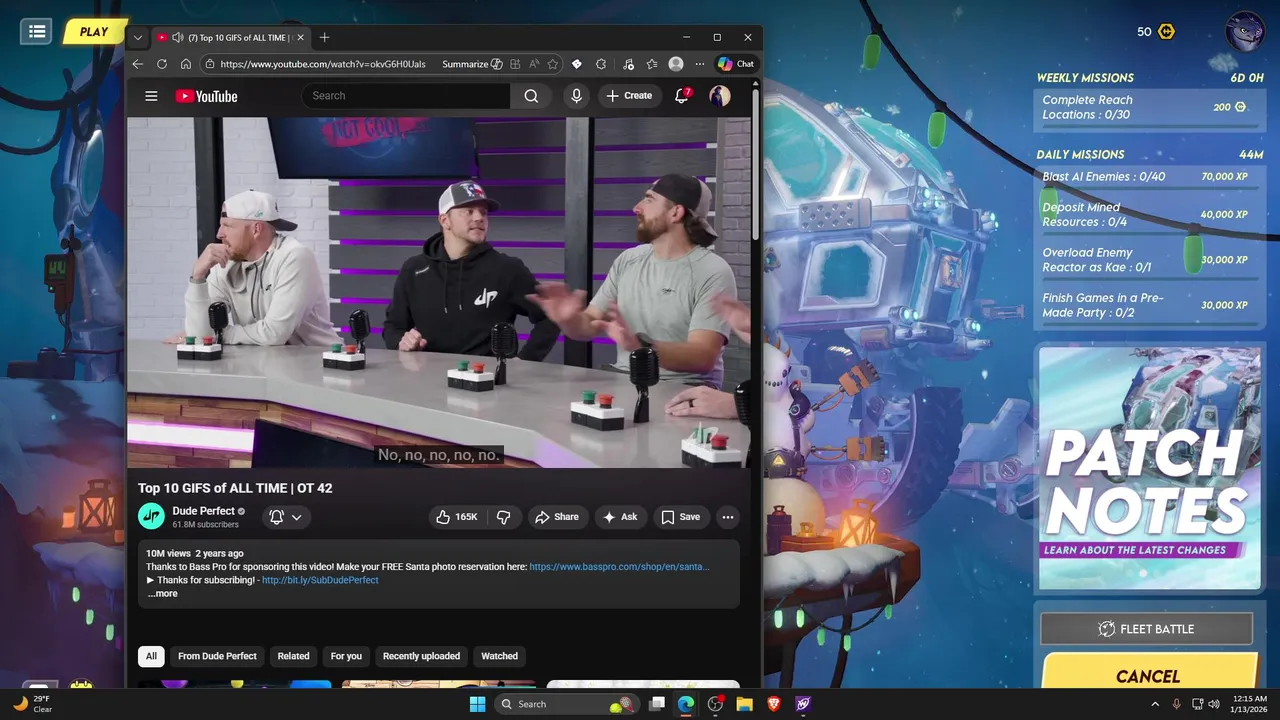Click the yellow CANCEL button
The width and height of the screenshot is (1280, 720).
pos(1148,673)
